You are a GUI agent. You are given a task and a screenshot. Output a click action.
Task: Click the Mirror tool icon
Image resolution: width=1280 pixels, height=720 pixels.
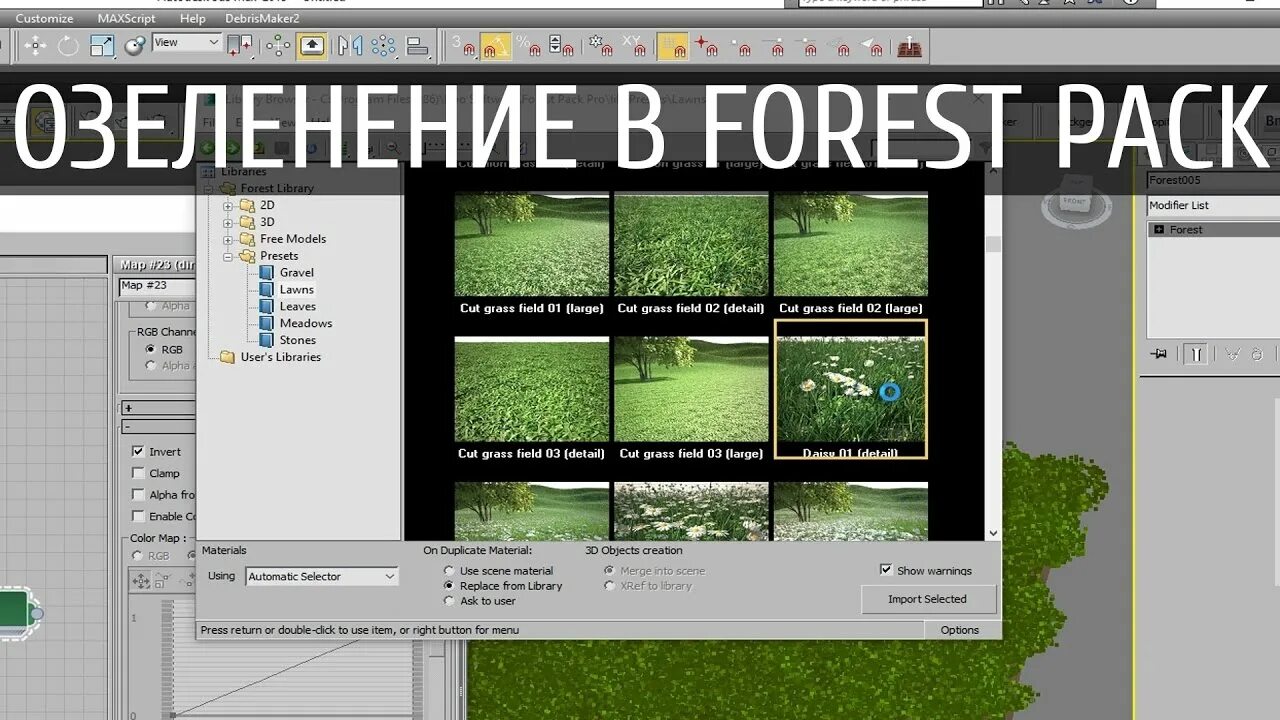click(349, 45)
